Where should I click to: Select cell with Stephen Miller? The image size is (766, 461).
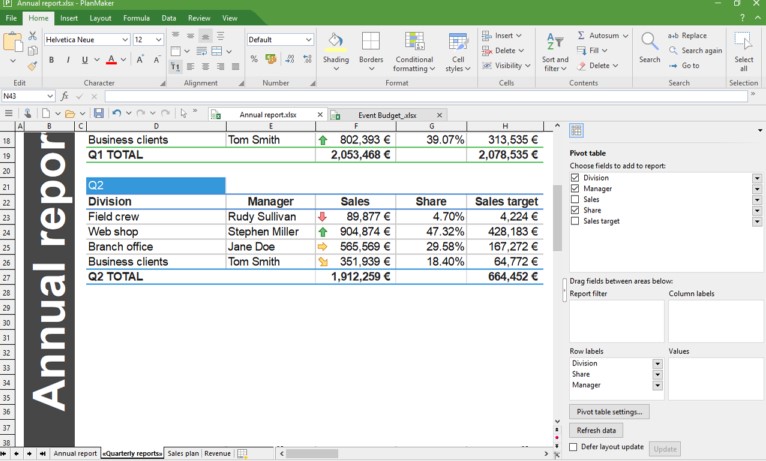tap(271, 231)
